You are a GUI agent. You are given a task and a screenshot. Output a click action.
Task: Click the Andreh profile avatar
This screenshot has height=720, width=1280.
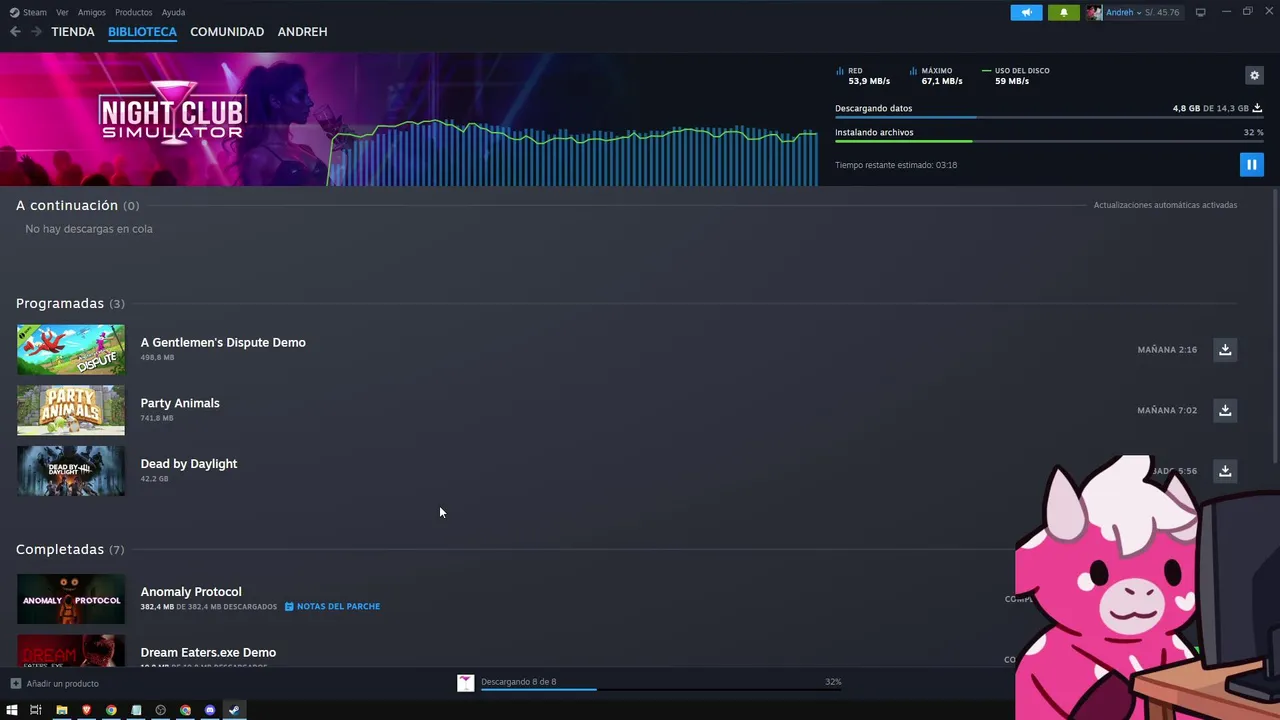(1094, 12)
